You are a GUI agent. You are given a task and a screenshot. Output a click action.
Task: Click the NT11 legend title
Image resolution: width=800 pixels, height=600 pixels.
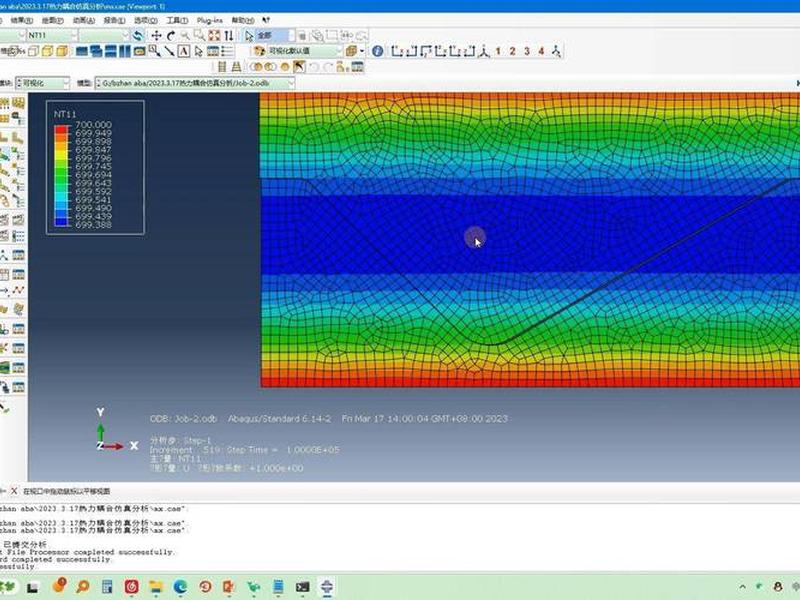click(x=65, y=114)
